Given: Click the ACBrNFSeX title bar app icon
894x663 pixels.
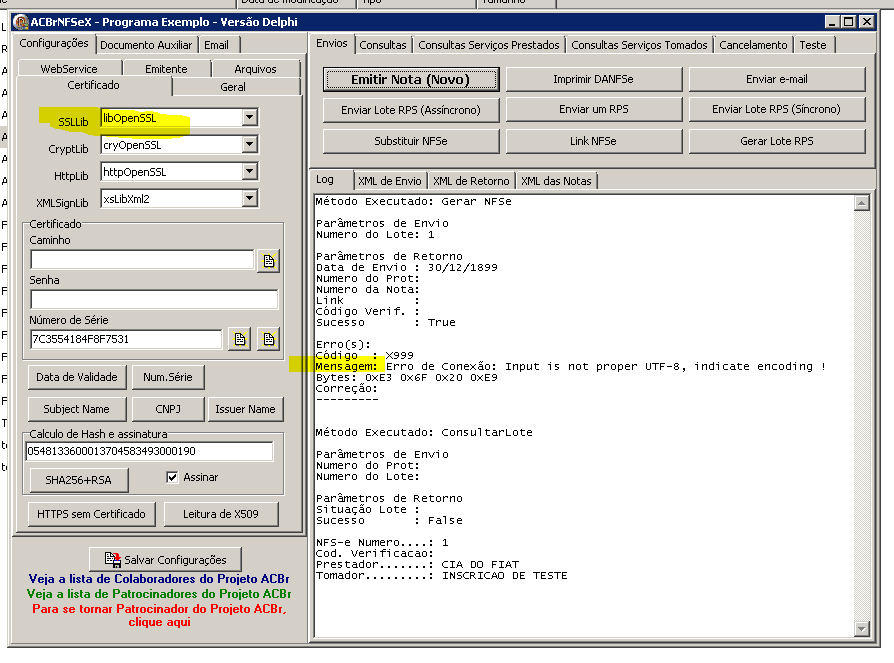Looking at the screenshot, I should (x=21, y=22).
